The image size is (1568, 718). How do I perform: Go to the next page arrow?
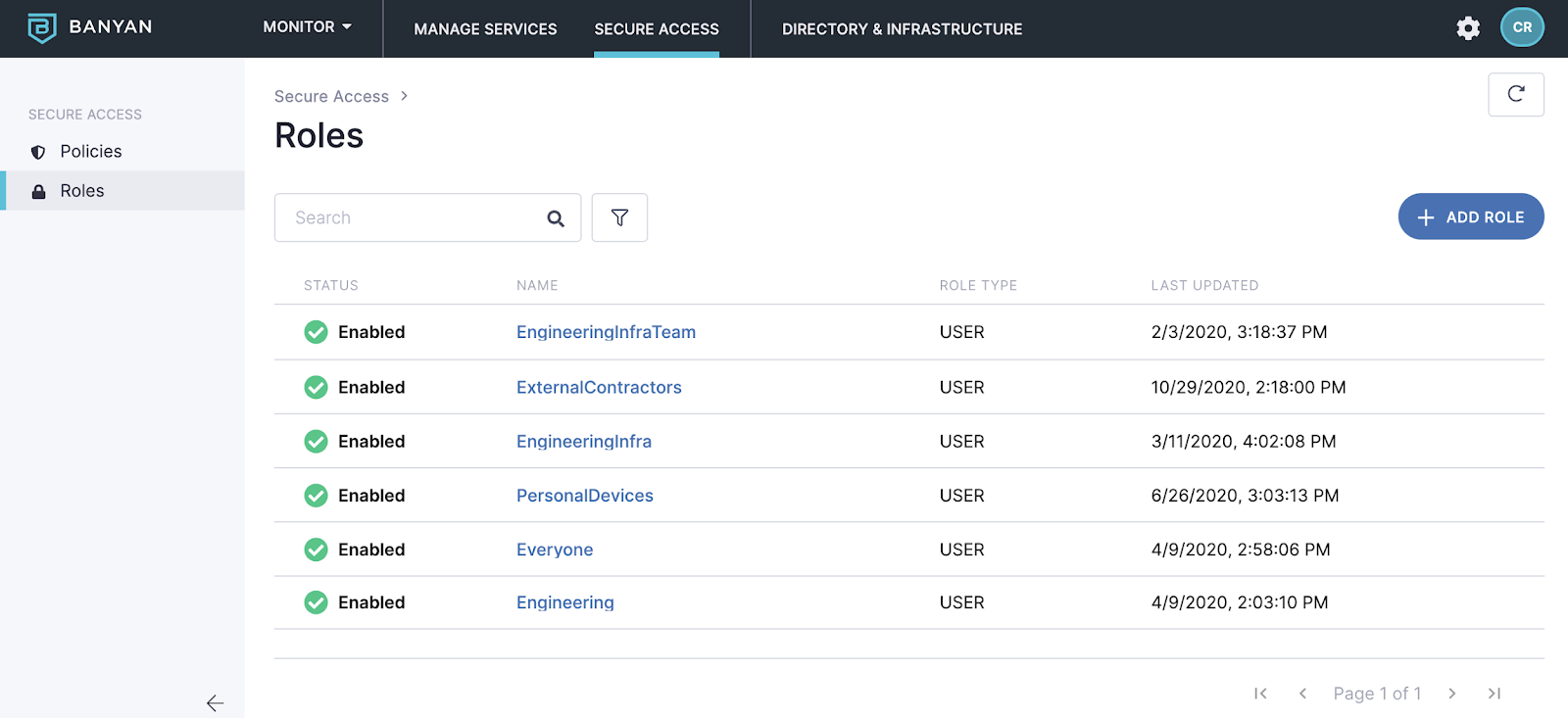coord(1452,694)
